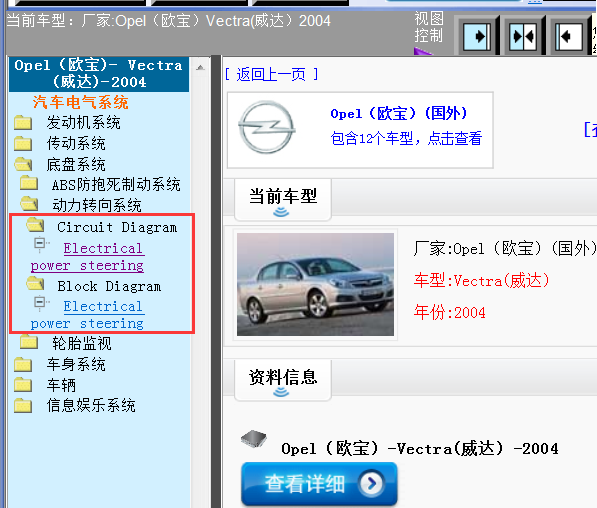Click the chip icon beside Opel-Vectra-2004
597x508 pixels.
pos(254,438)
